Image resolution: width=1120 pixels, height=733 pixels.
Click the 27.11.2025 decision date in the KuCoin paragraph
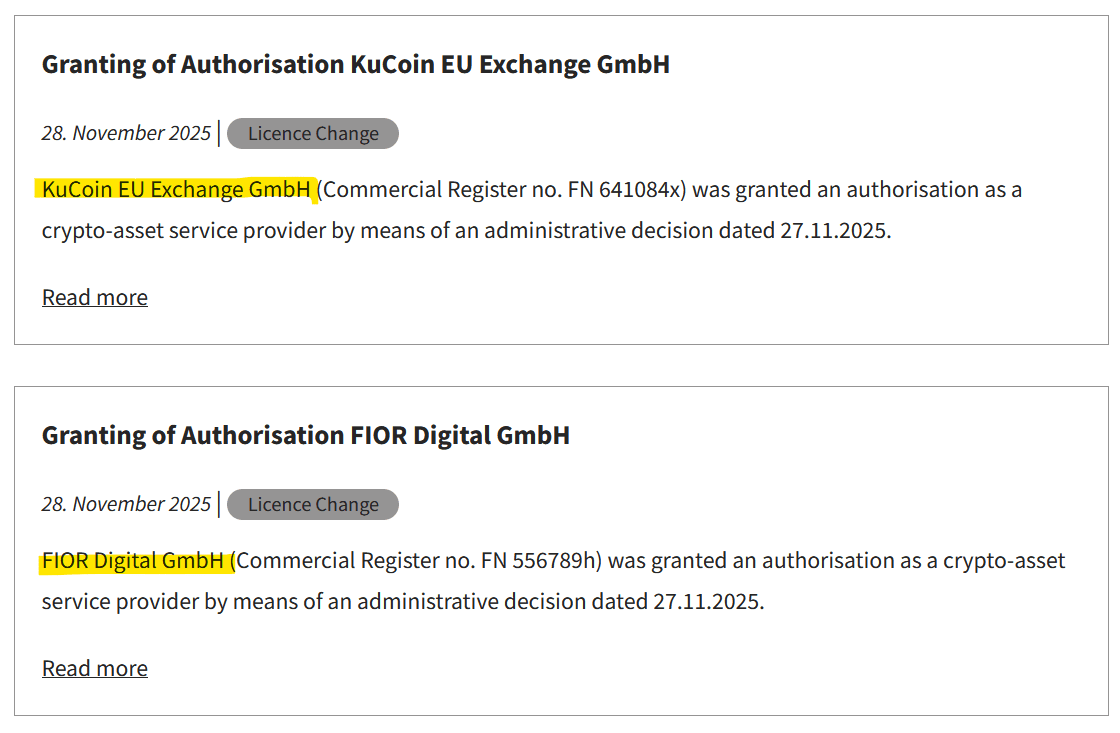coord(832,231)
